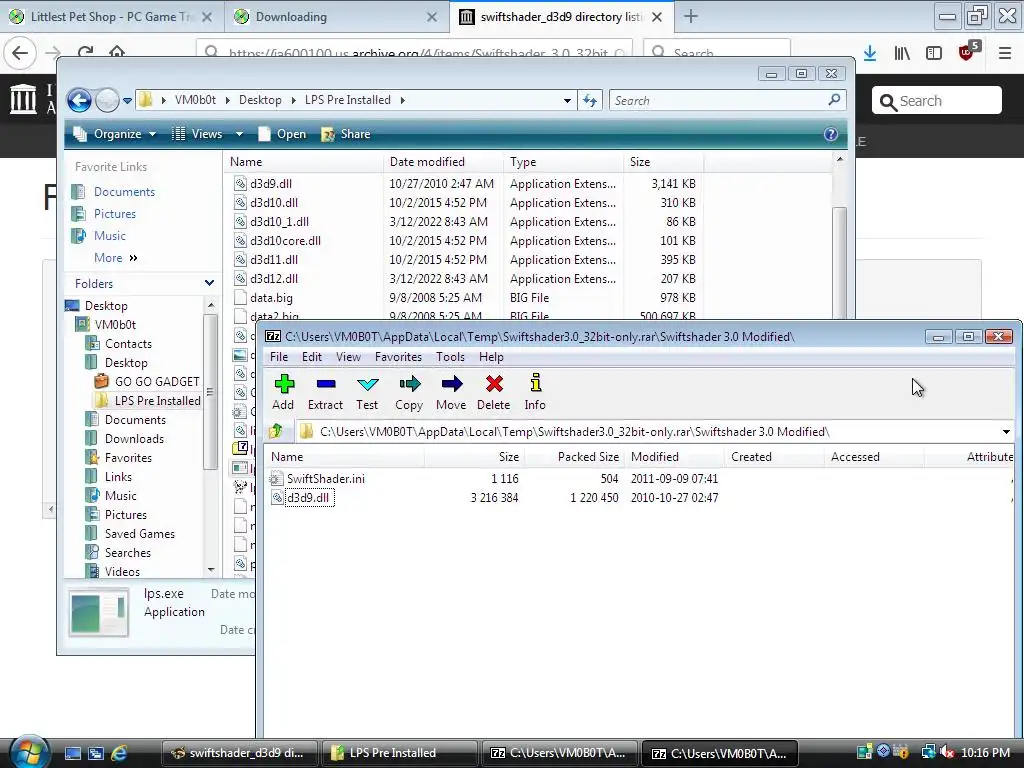Image resolution: width=1024 pixels, height=768 pixels.
Task: Open Firefox hamburger menu
Action: [x=1005, y=54]
